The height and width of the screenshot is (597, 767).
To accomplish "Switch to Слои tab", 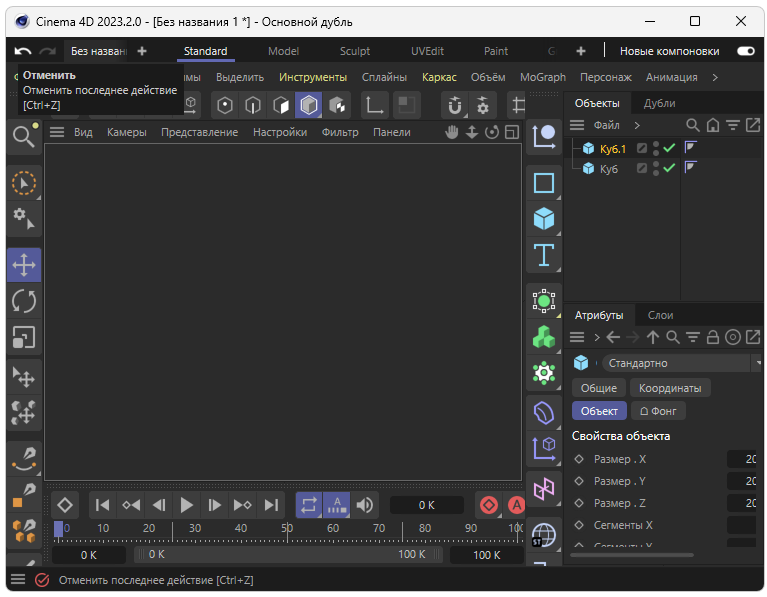I will (660, 315).
